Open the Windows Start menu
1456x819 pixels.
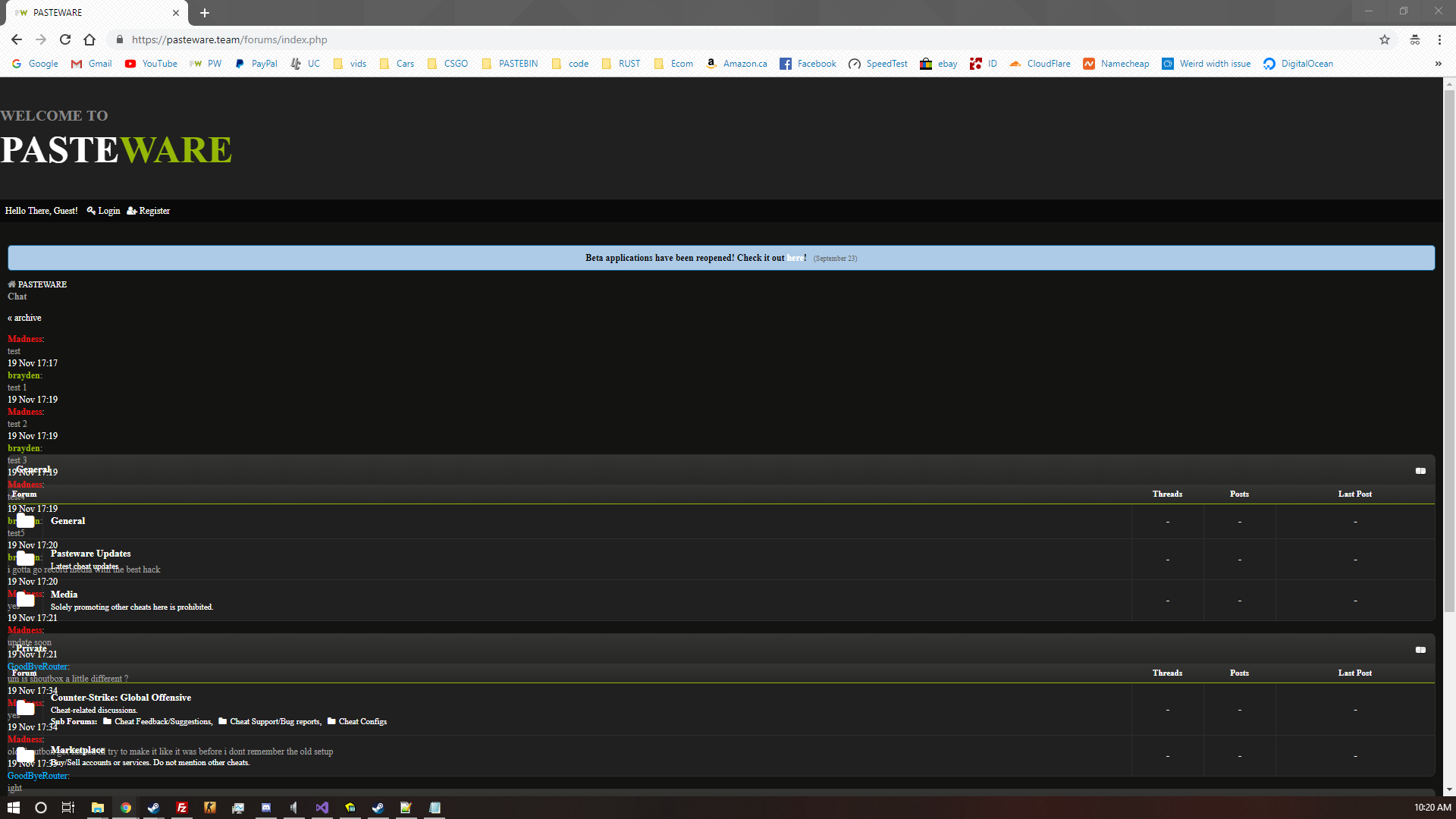(13, 808)
